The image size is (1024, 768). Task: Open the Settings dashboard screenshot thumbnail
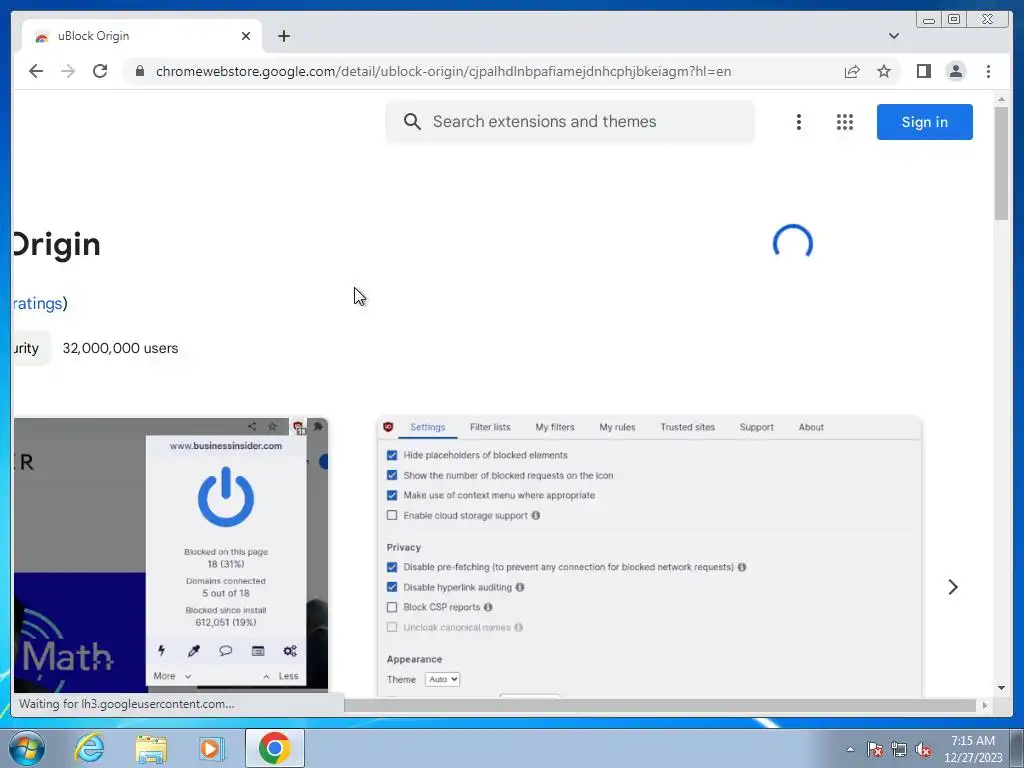coord(649,556)
